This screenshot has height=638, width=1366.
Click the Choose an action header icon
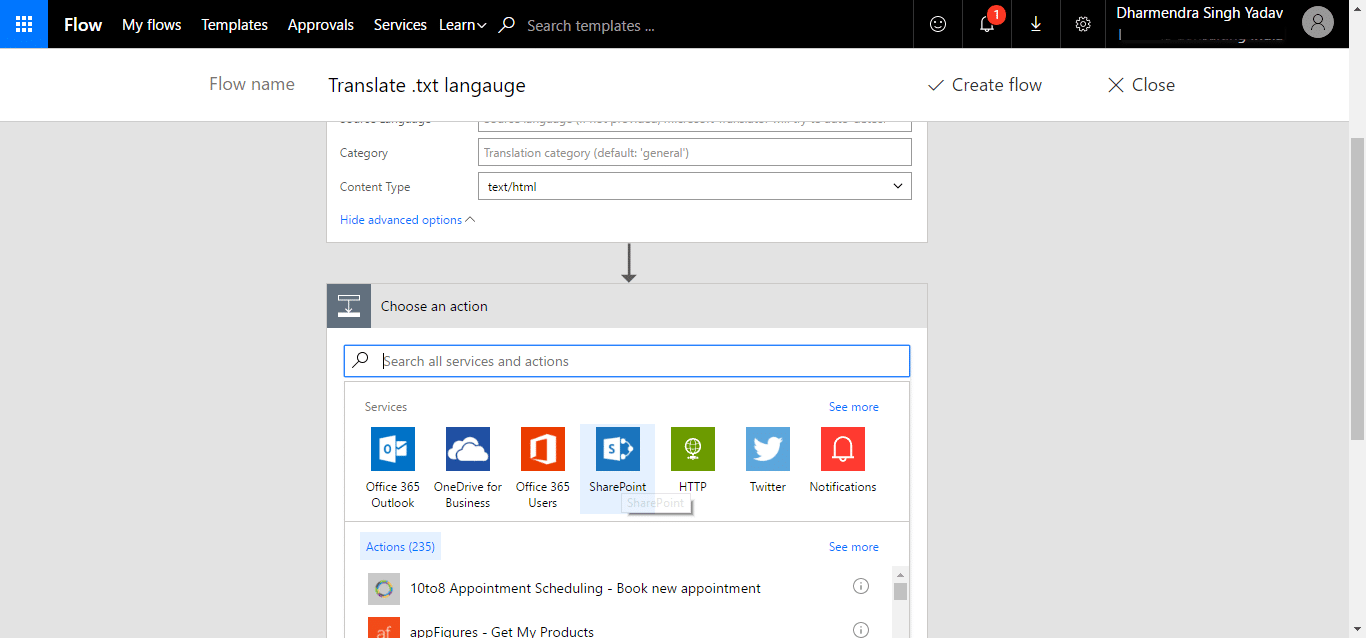349,306
